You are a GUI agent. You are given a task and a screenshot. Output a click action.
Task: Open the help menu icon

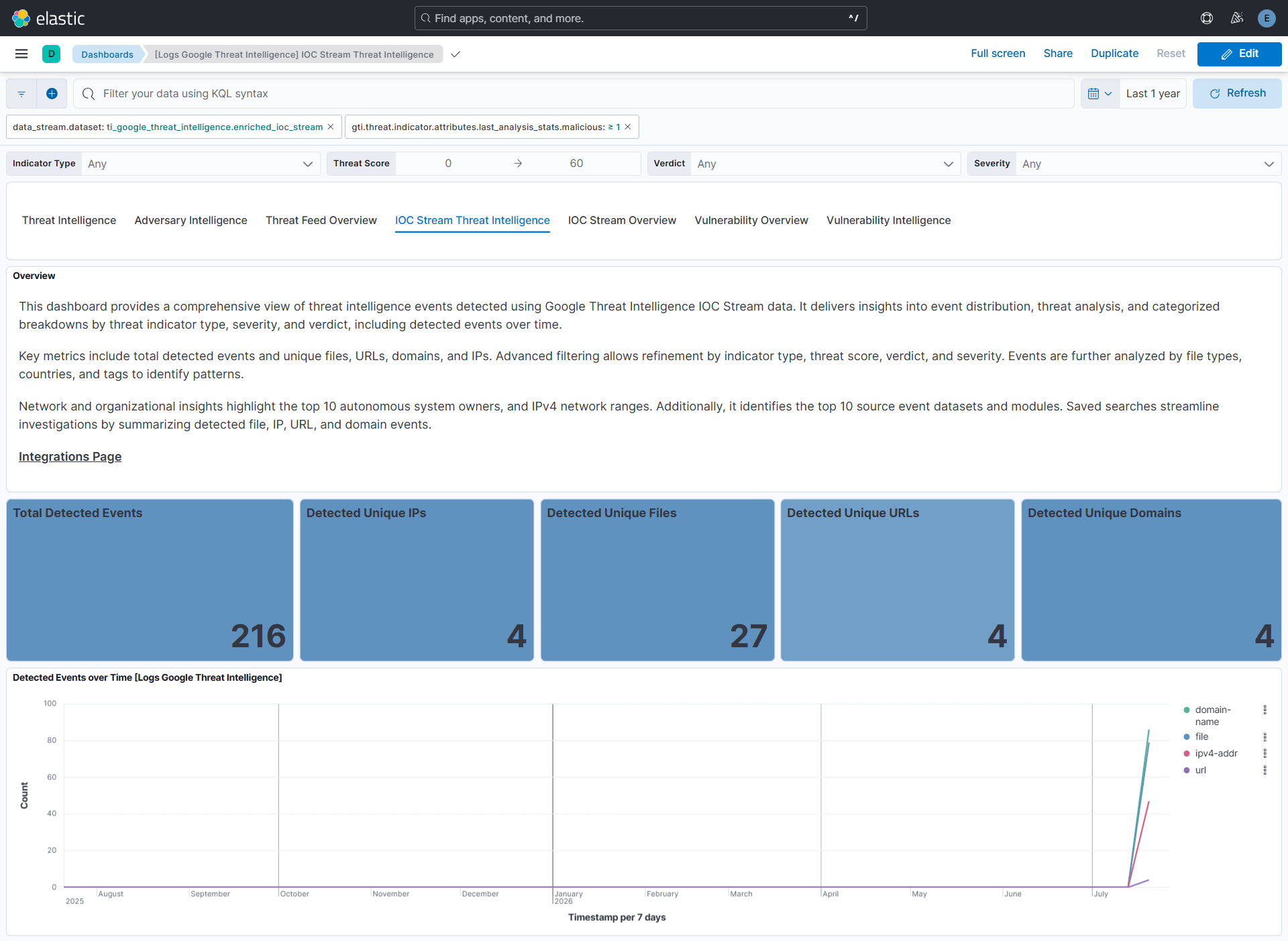click(x=1207, y=18)
